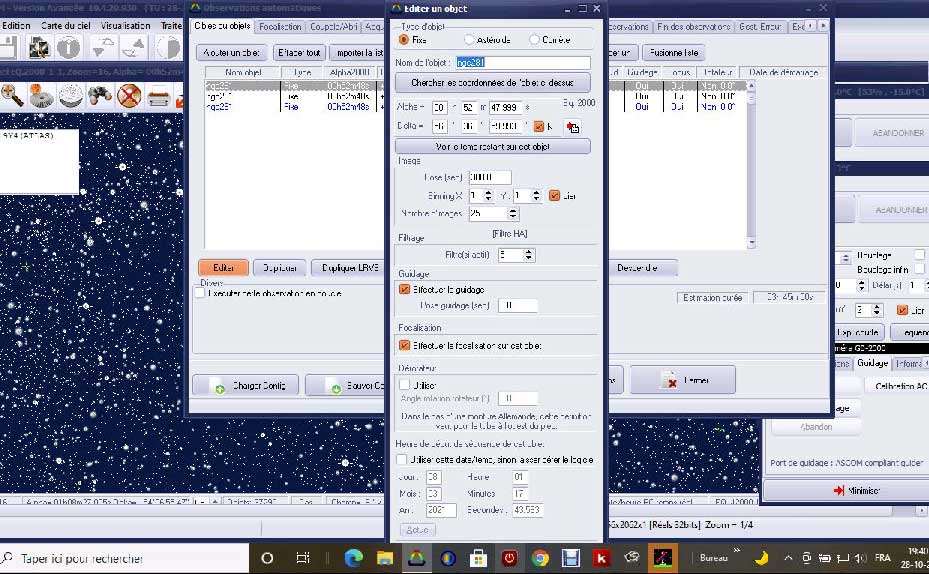
Task: Adjust the Nombre d'images spinner arrows
Action: click(513, 214)
